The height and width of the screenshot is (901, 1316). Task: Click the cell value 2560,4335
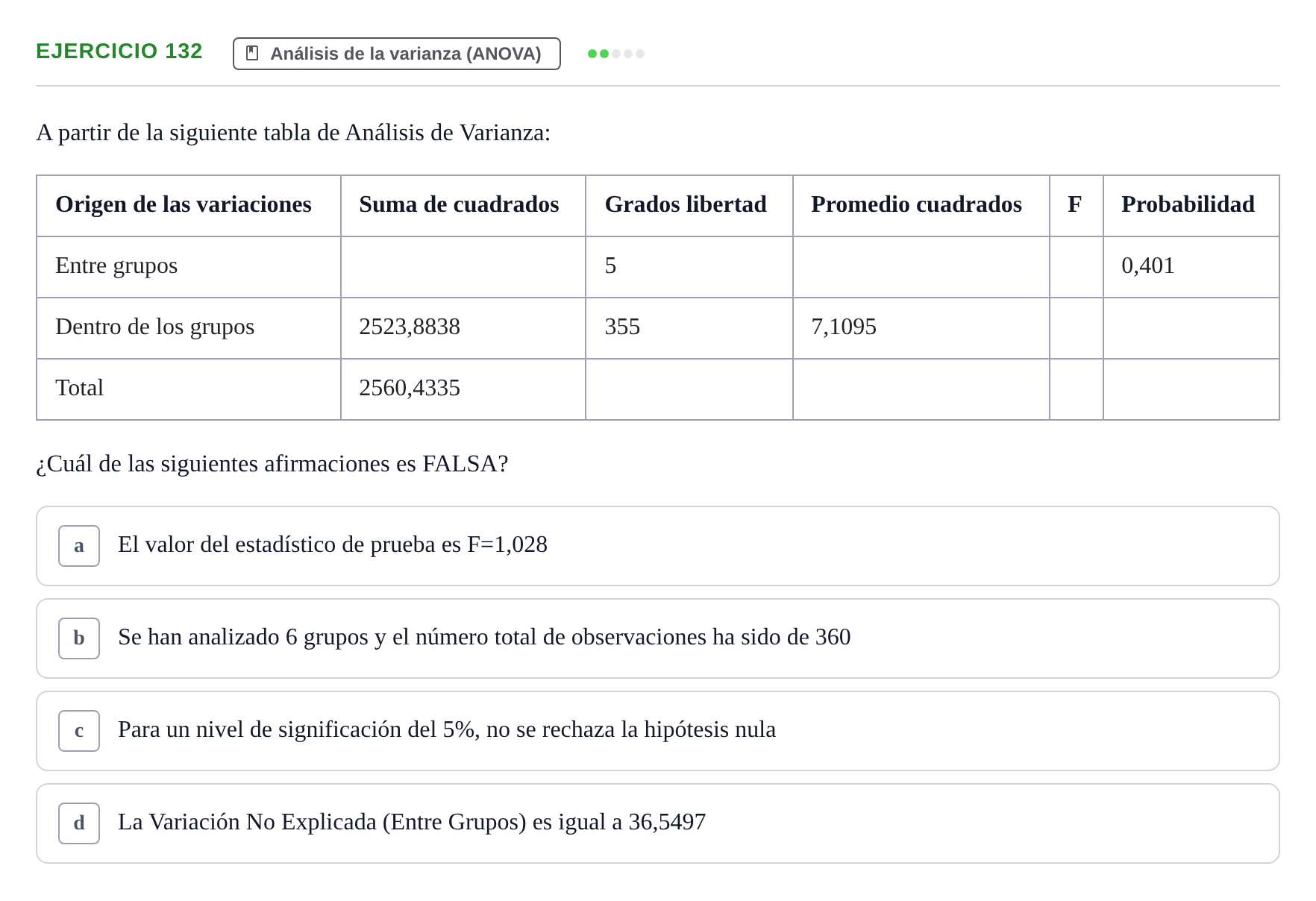click(410, 388)
